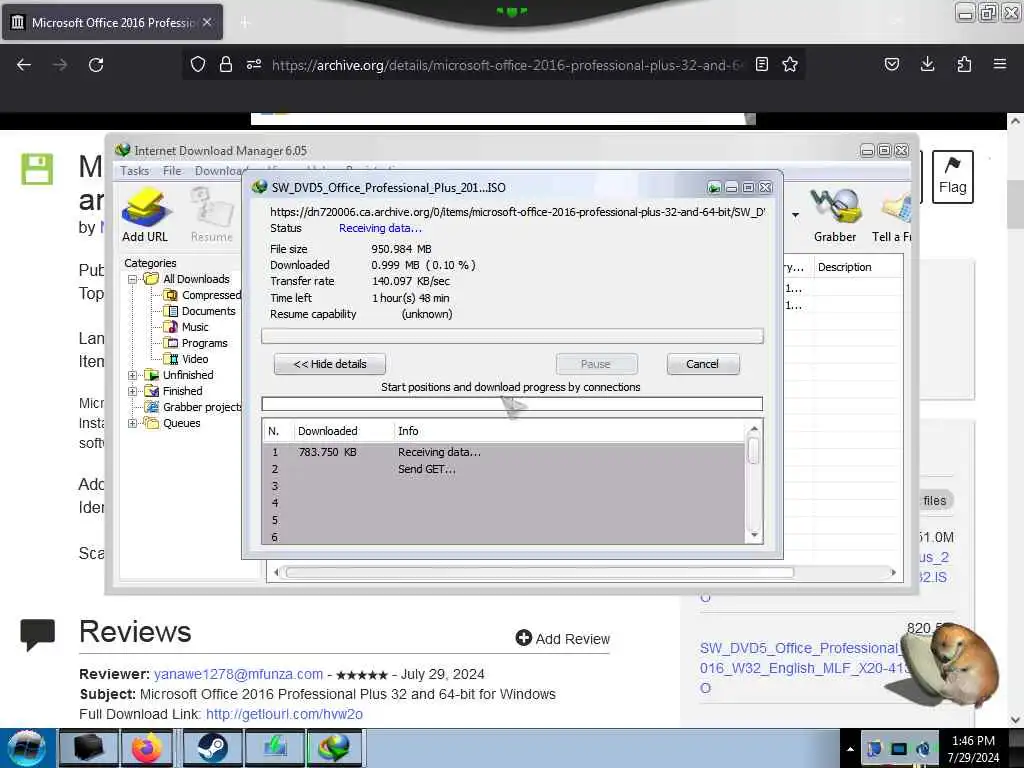This screenshot has width=1024, height=768.
Task: Show hidden system tray icons
Action: coord(850,749)
